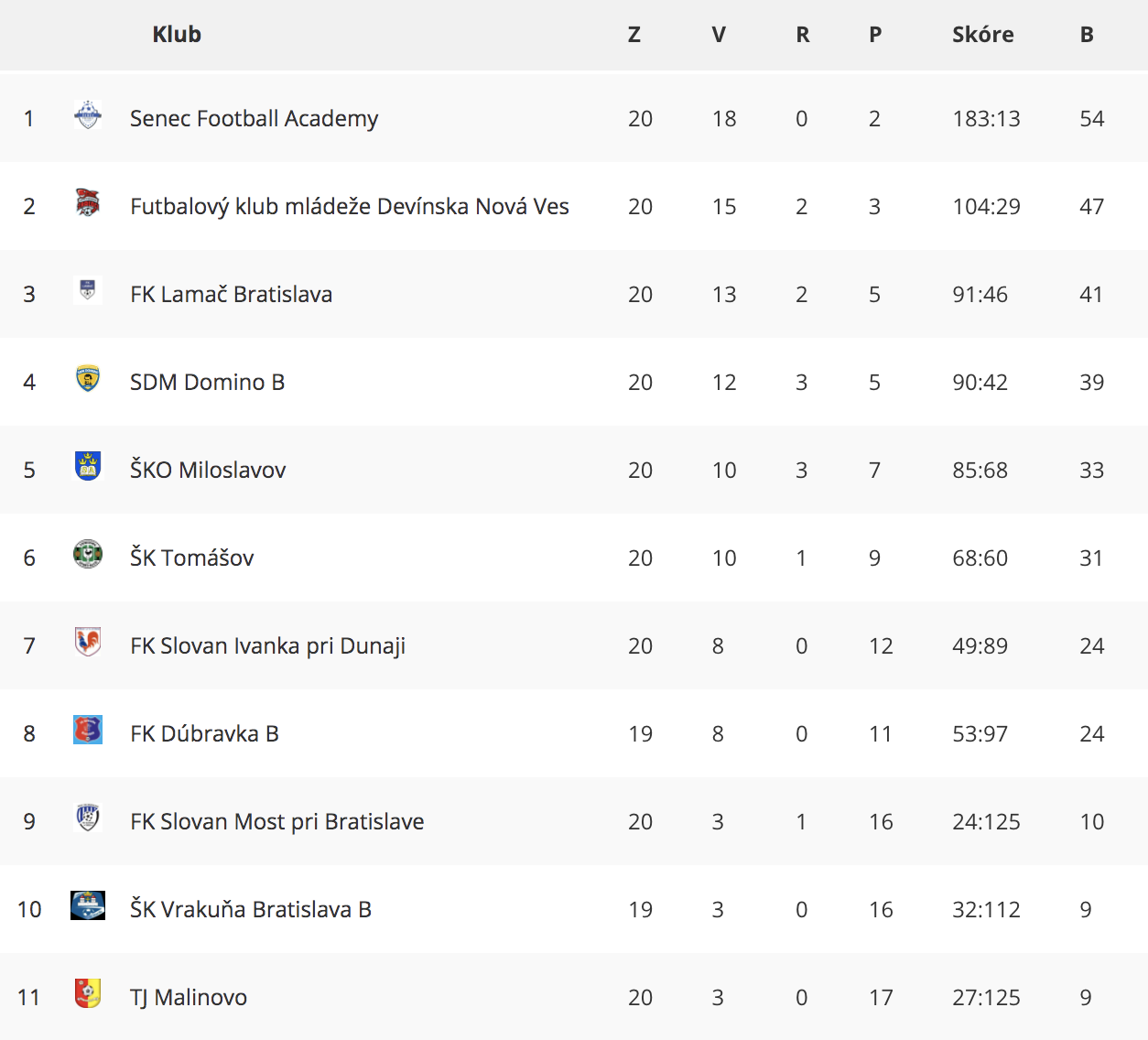The image size is (1148, 1040).
Task: Open Futbalový klub mládeže Devínska Nová Ves
Action: 350,207
